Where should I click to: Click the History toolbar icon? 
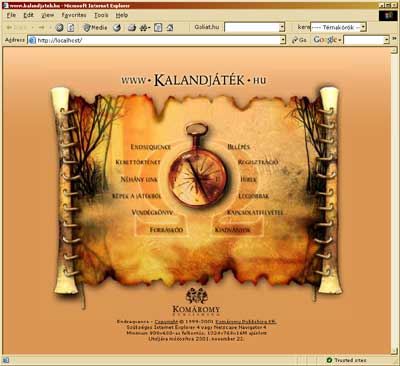(x=117, y=28)
